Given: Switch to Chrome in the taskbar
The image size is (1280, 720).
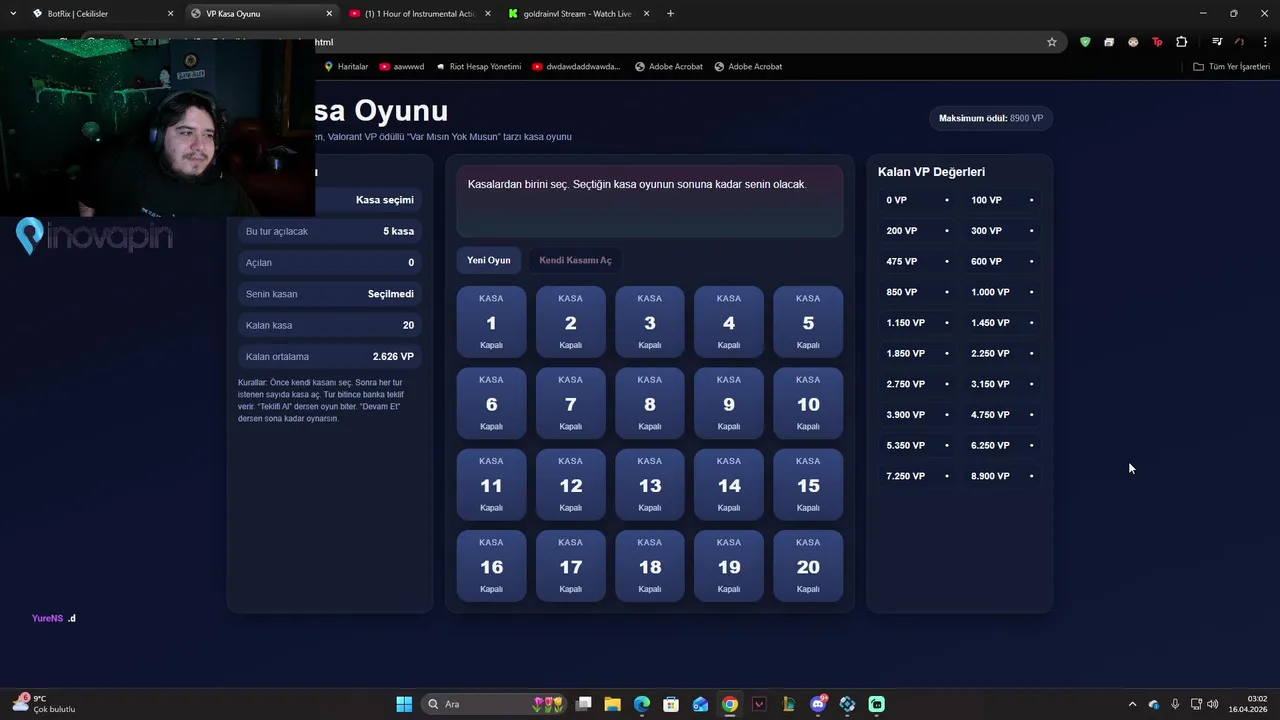Looking at the screenshot, I should point(730,704).
